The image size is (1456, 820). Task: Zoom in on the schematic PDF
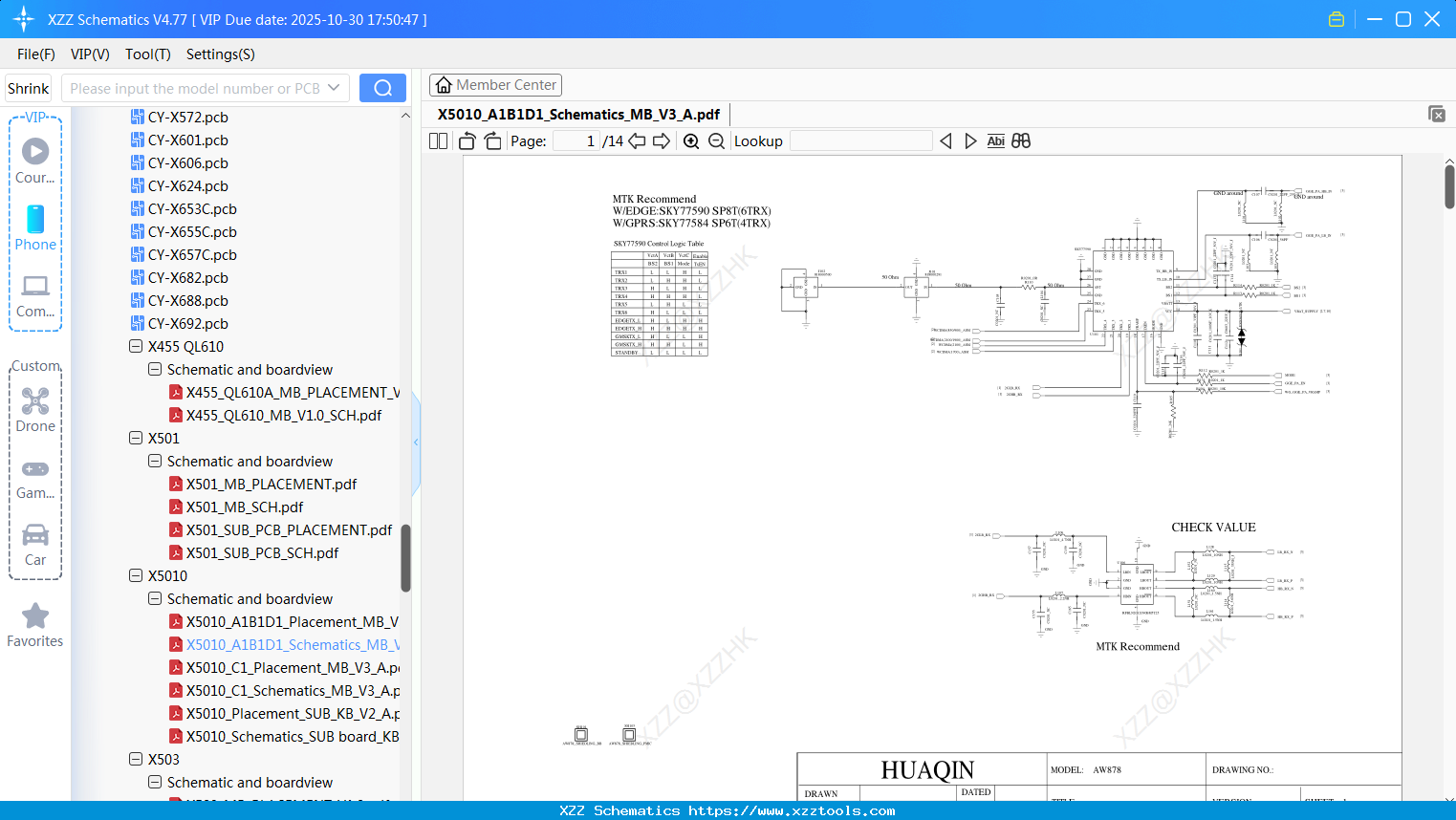(690, 140)
